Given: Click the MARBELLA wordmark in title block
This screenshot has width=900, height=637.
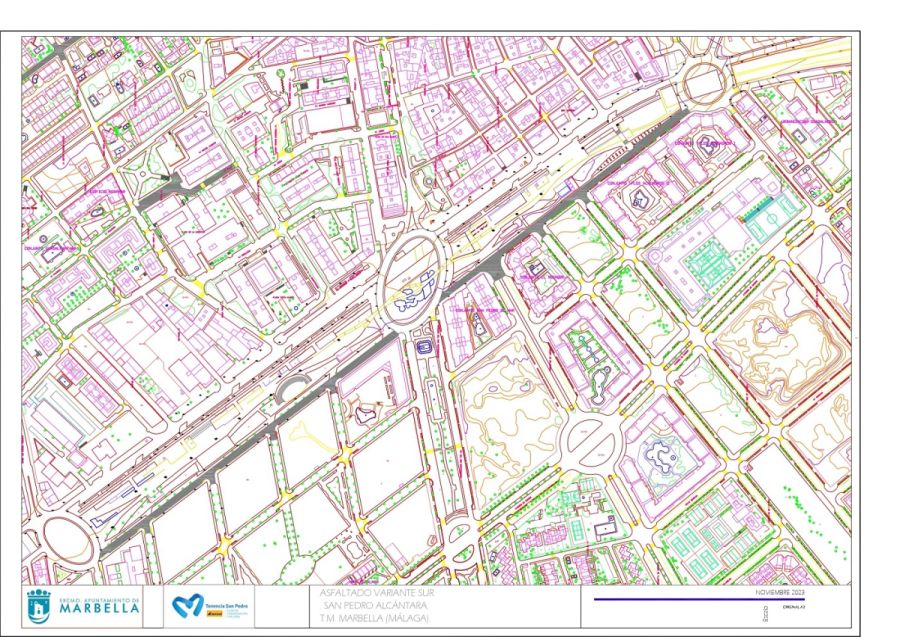Looking at the screenshot, I should coord(99,608).
